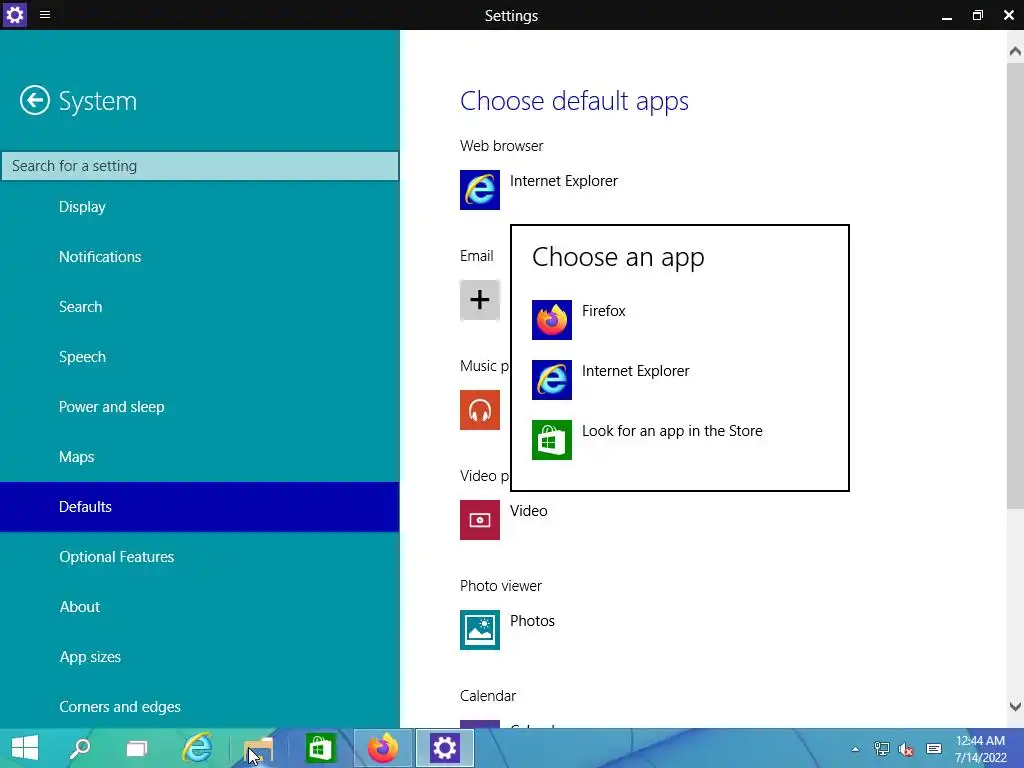Screen dimensions: 1024x768
Task: Show hidden tray icons
Action: coord(856,749)
